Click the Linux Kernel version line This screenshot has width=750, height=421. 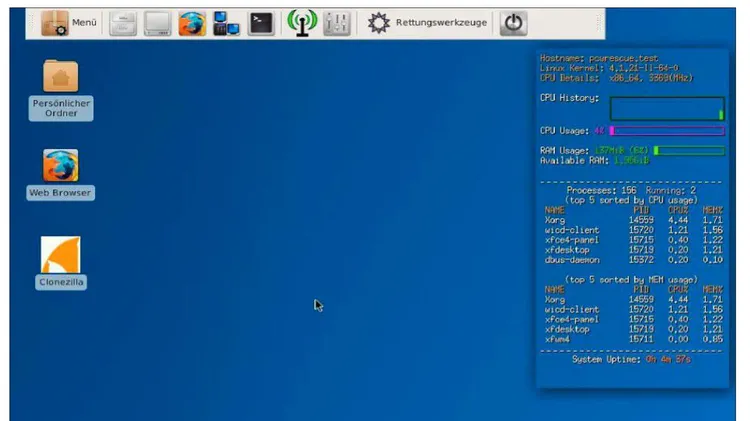609,68
